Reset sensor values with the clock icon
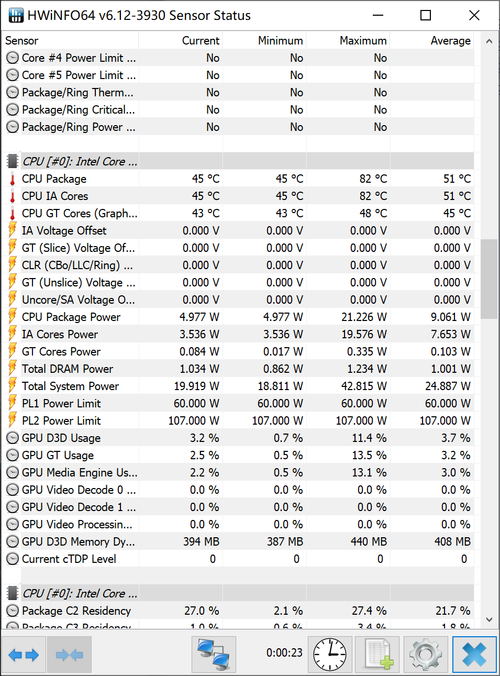Image resolution: width=500 pixels, height=676 pixels. [329, 655]
